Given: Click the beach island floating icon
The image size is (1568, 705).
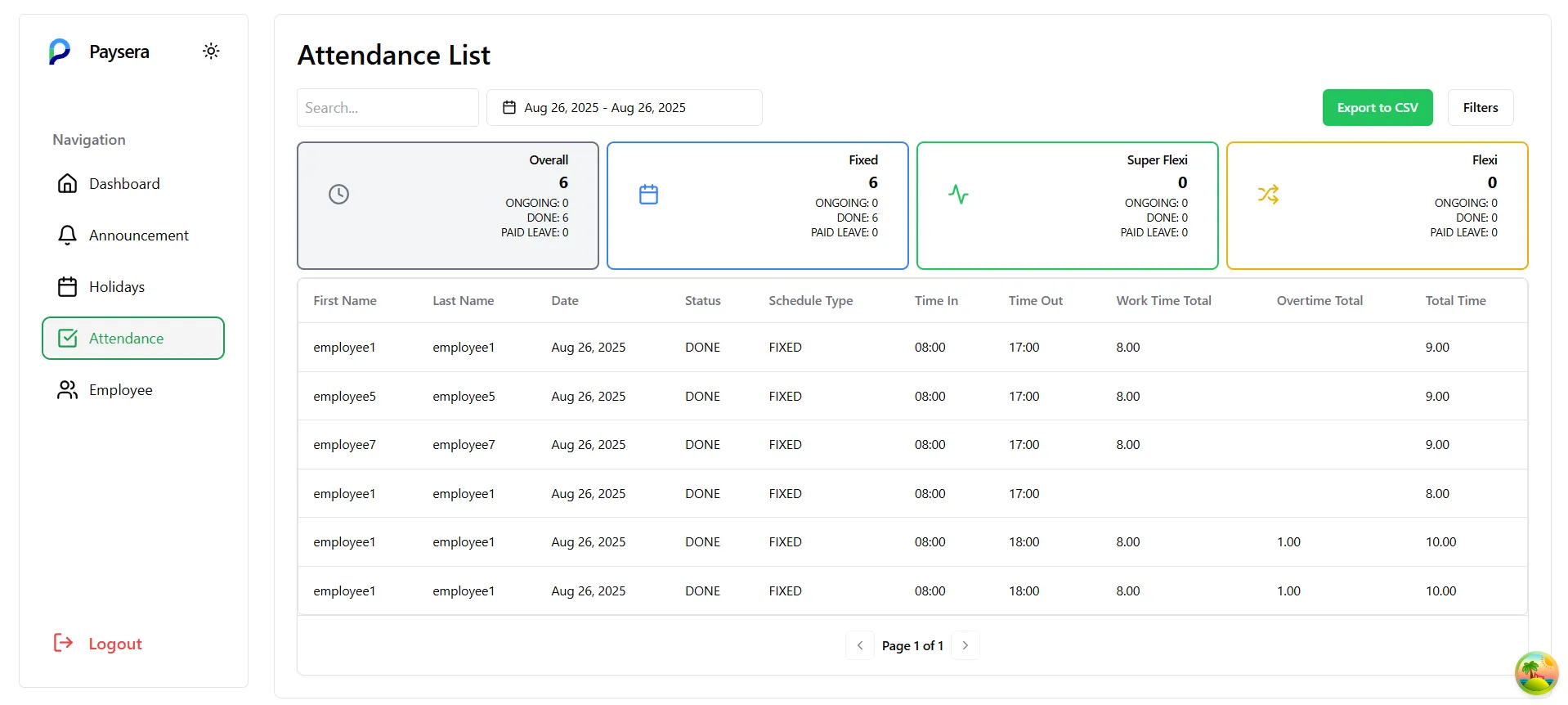Looking at the screenshot, I should (x=1537, y=673).
